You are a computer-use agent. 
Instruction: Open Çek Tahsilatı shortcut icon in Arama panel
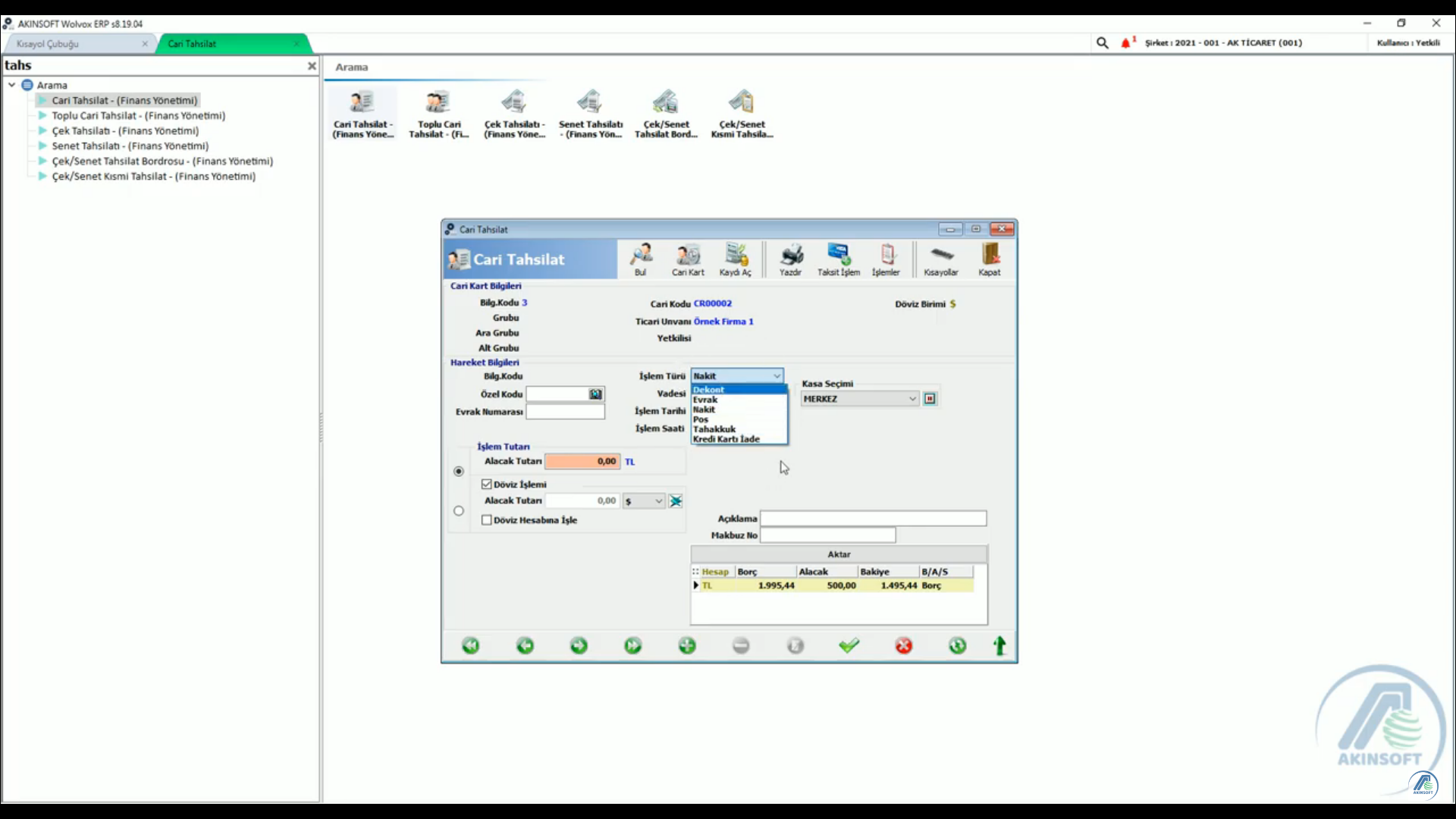click(x=515, y=115)
